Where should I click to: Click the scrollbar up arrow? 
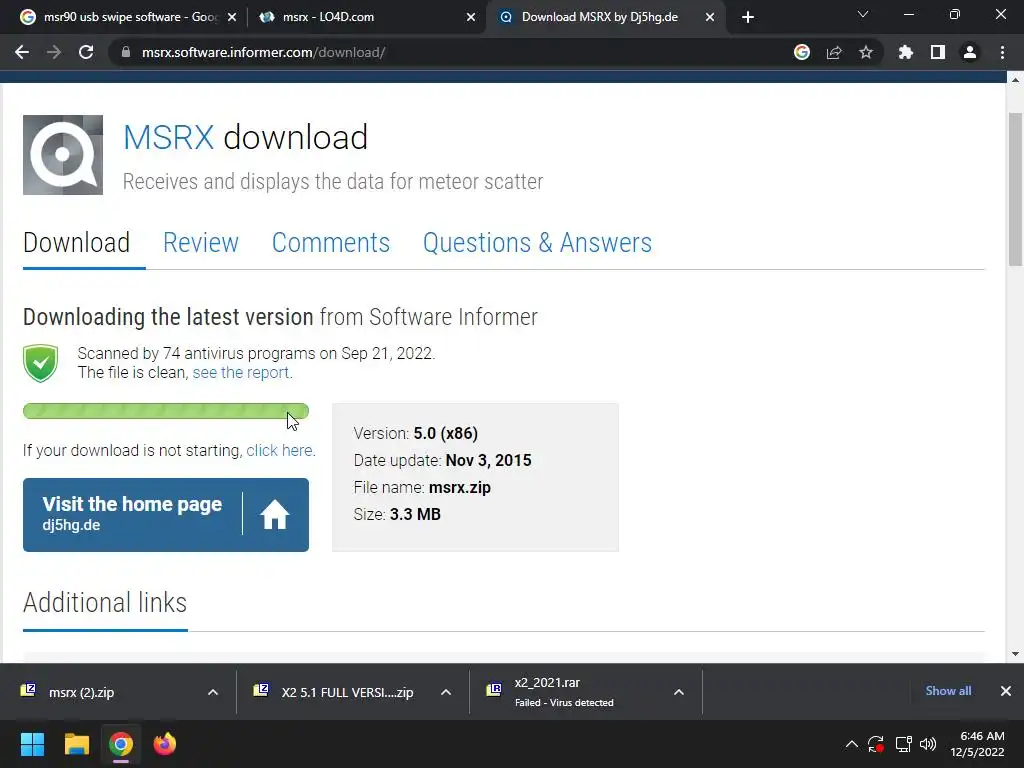1015,80
